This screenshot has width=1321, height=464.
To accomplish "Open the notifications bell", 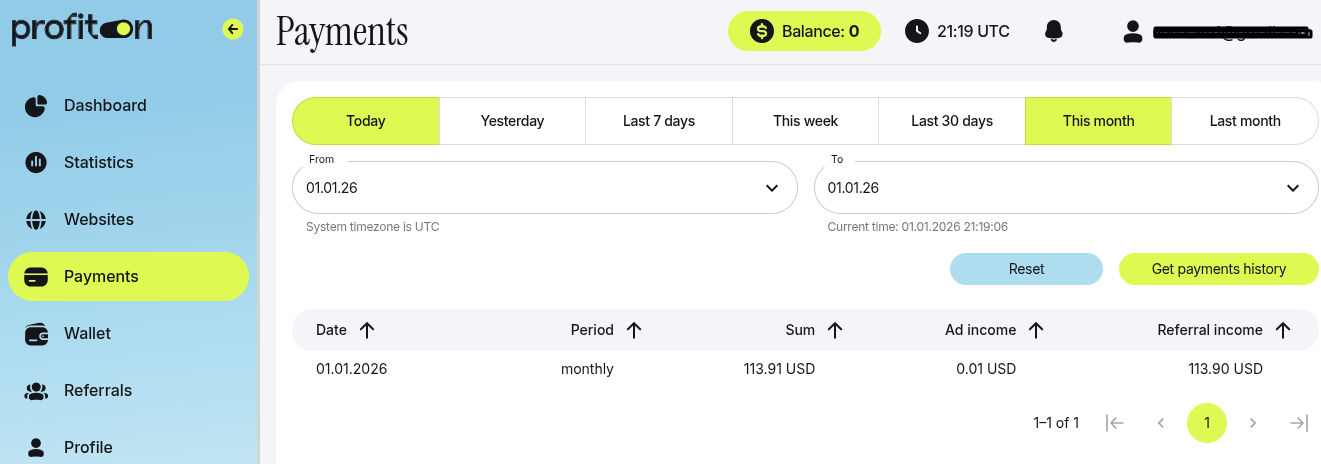I will pyautogui.click(x=1053, y=31).
